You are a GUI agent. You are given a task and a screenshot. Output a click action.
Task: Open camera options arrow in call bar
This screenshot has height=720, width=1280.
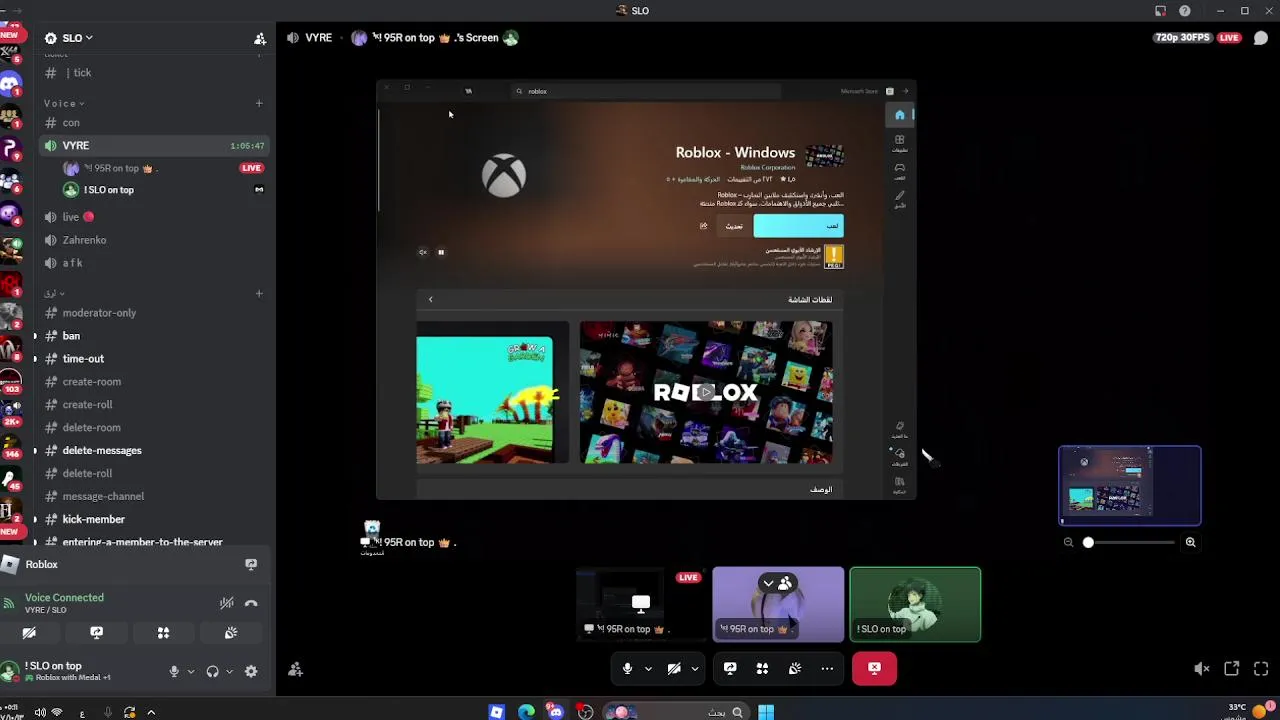pyautogui.click(x=695, y=668)
